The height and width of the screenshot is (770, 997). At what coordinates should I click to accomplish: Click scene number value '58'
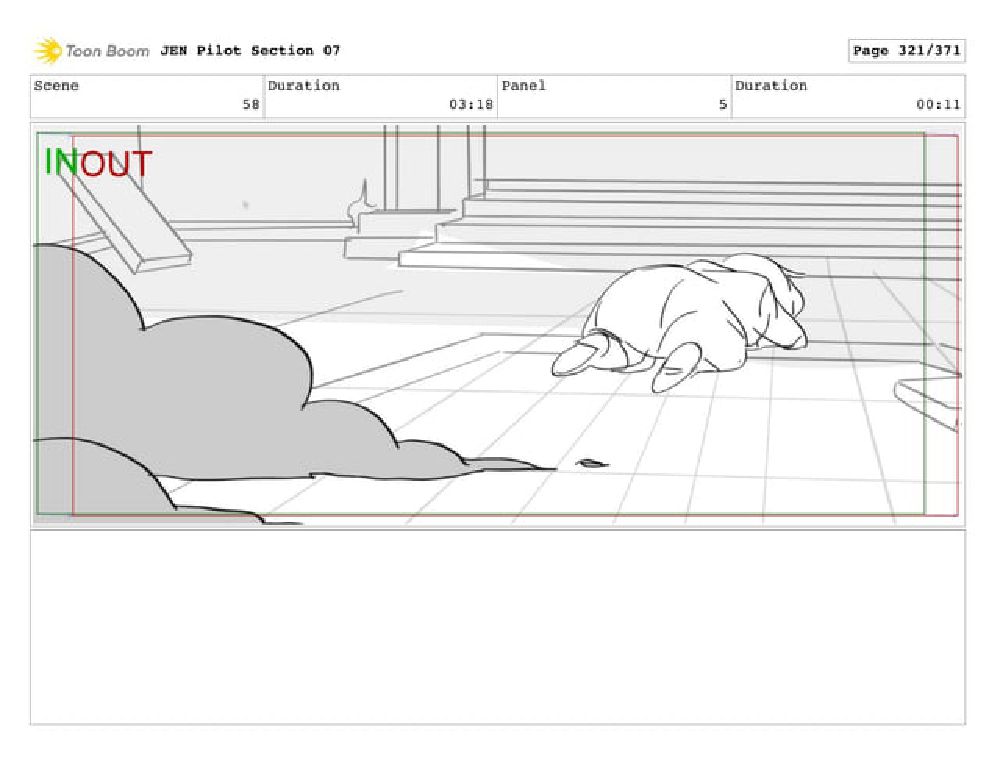click(x=251, y=104)
